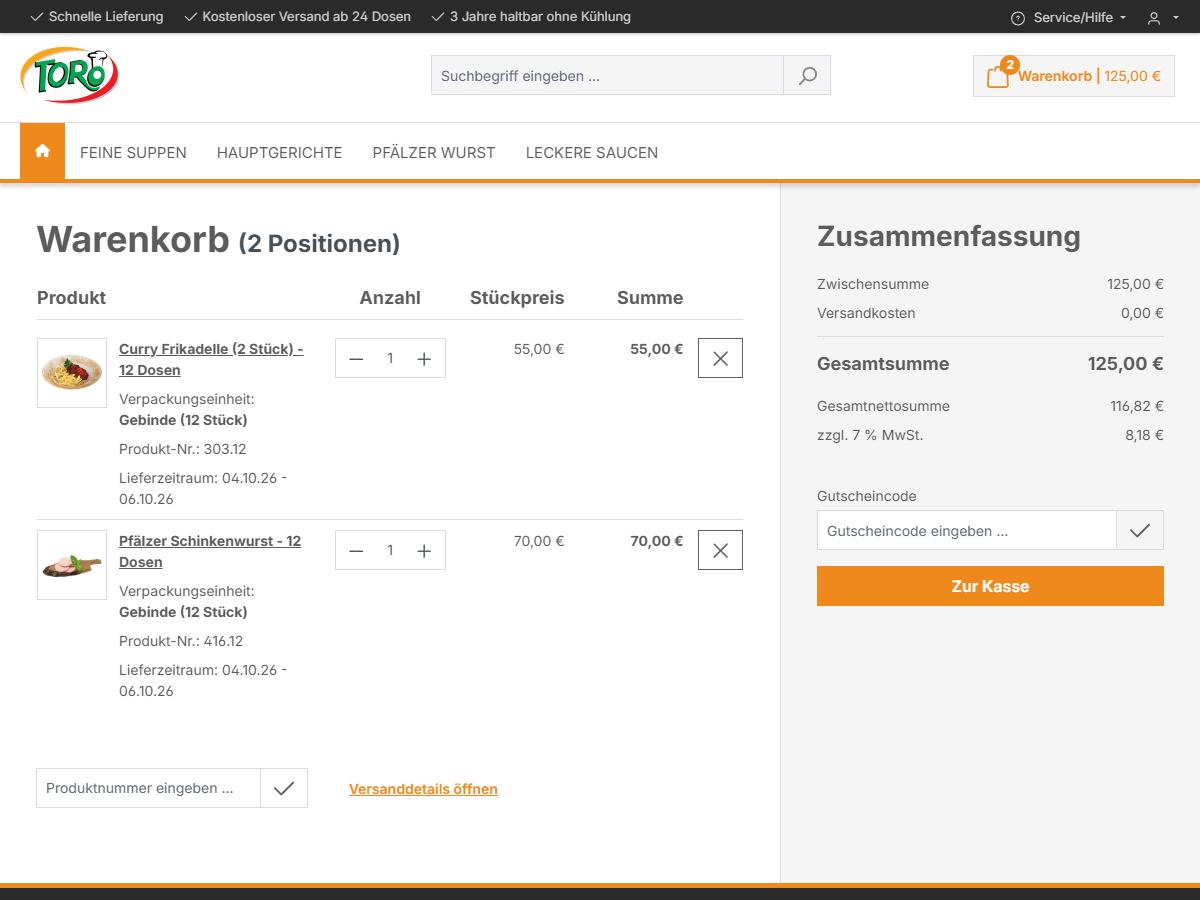
Task: Click 'Kostenloser Versand ab 24 Dosen' text
Action: [x=306, y=17]
